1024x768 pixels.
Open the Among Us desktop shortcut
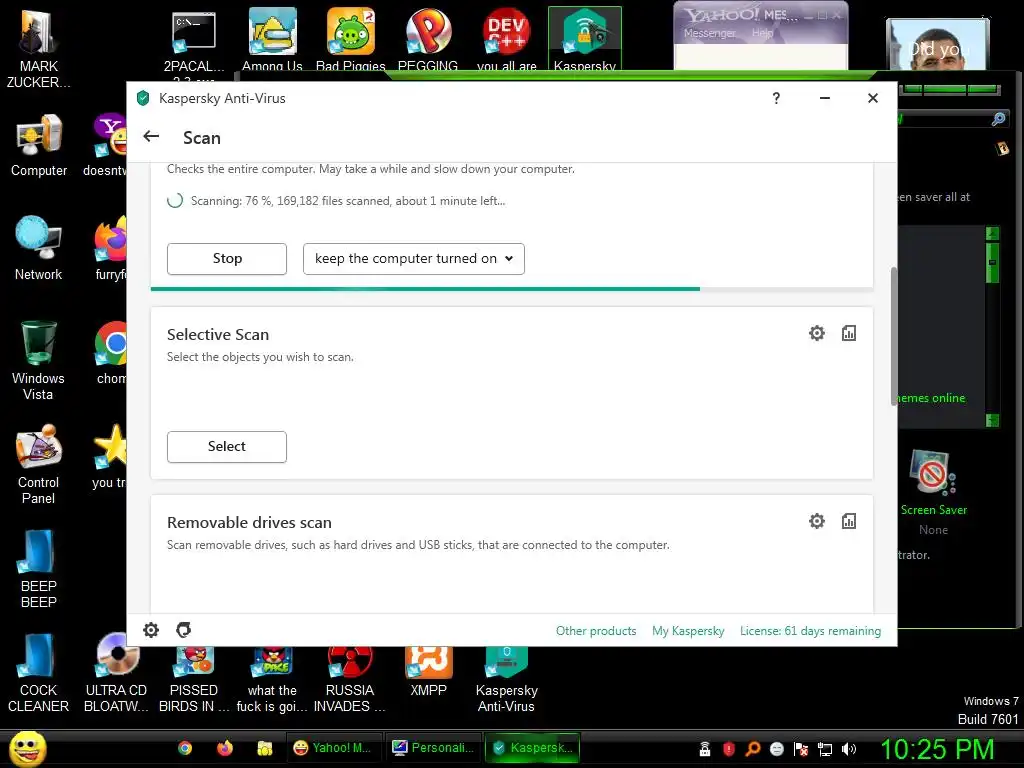[x=272, y=40]
